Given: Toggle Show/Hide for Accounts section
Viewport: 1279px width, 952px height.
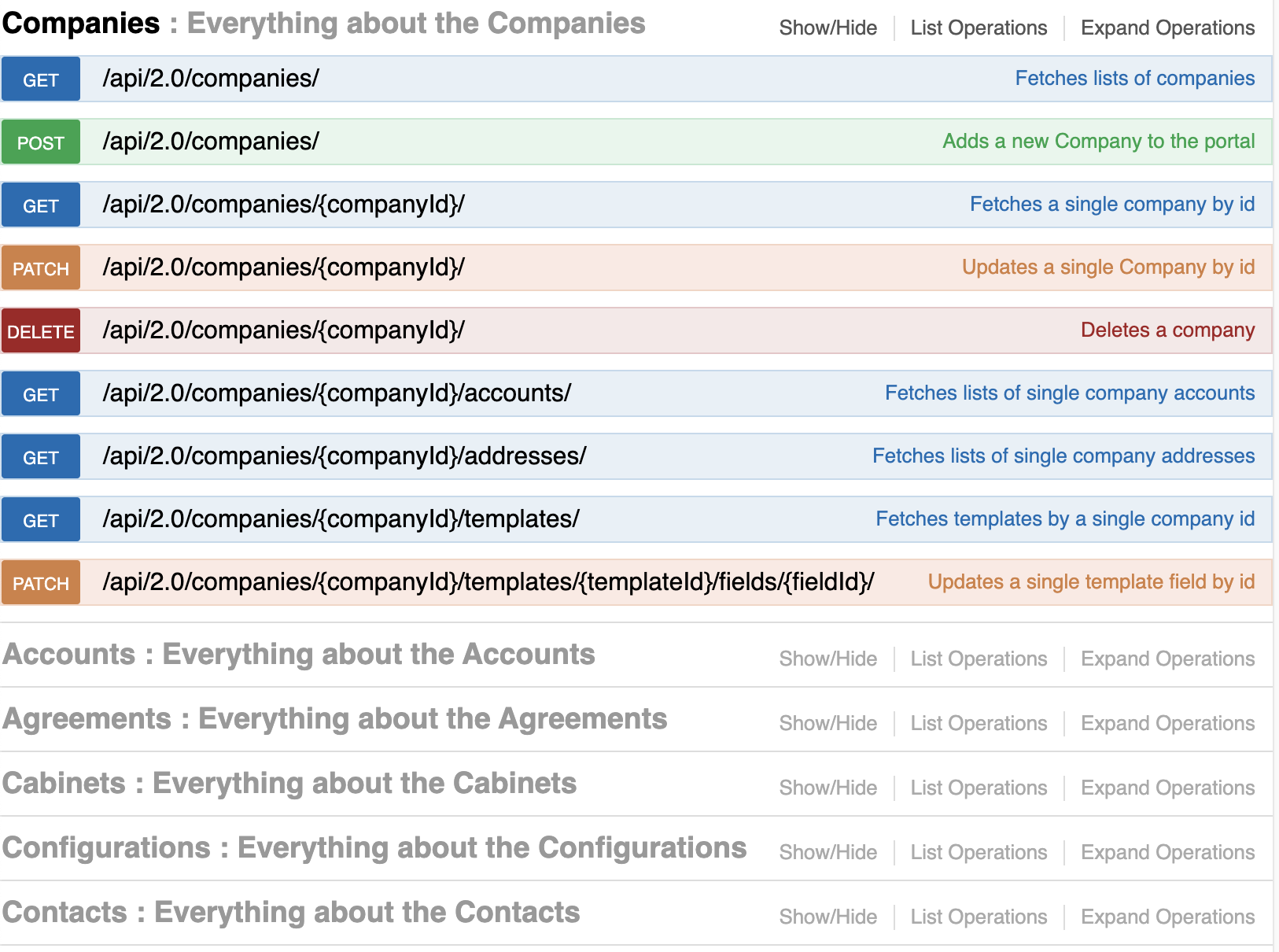Looking at the screenshot, I should 827,659.
